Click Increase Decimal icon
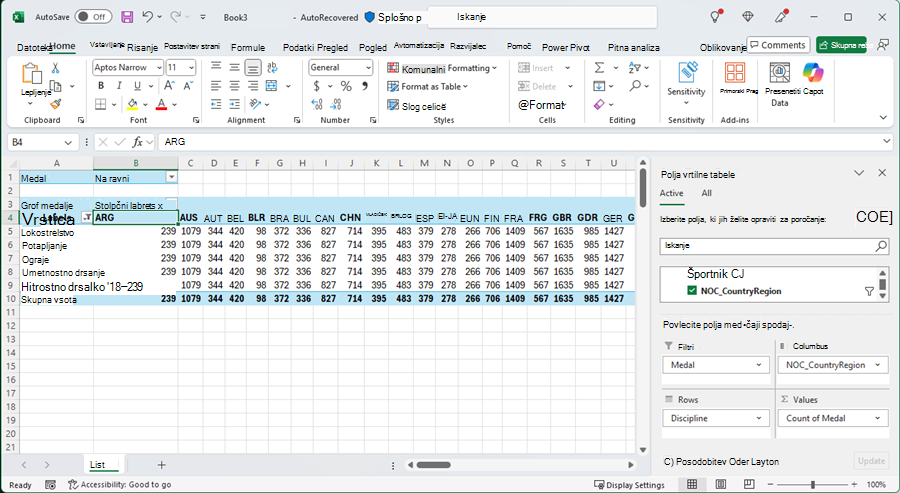Screen dimensions: 900x493 pos(317,104)
